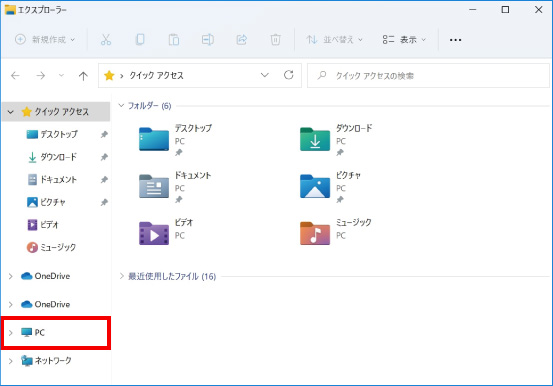Select the ピクチャ folder icon in main pane
This screenshot has width=553, height=386.
coord(315,186)
